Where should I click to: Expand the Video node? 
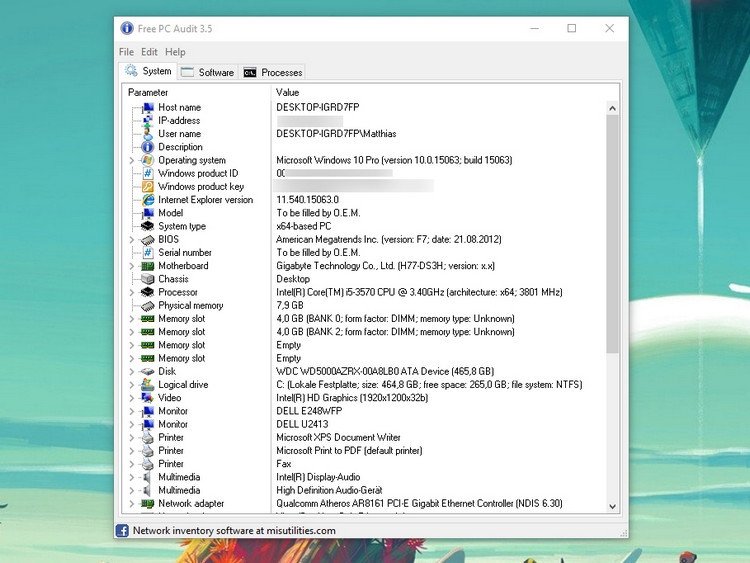click(132, 397)
